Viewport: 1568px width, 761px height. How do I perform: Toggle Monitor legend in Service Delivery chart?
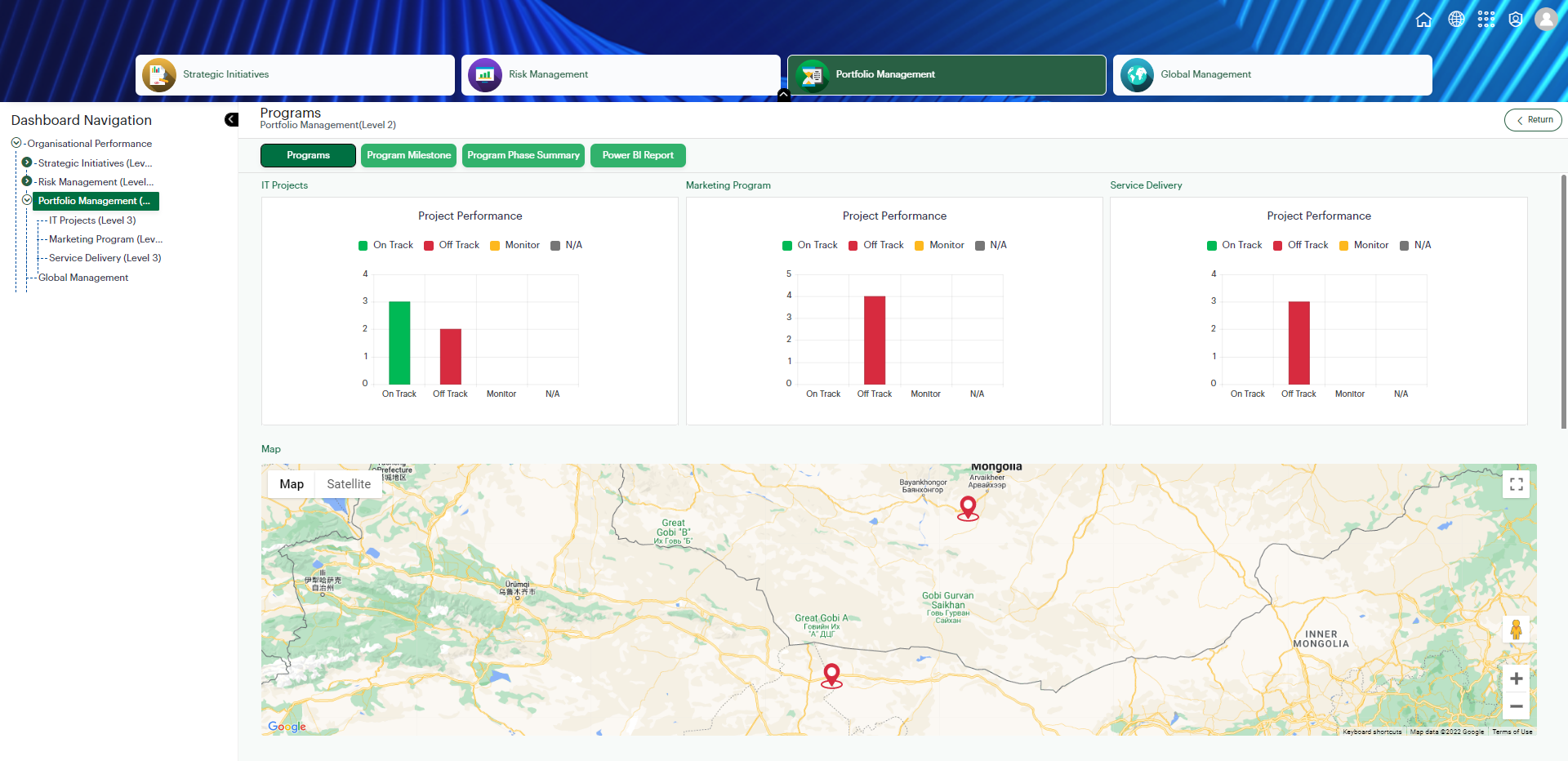click(1364, 245)
